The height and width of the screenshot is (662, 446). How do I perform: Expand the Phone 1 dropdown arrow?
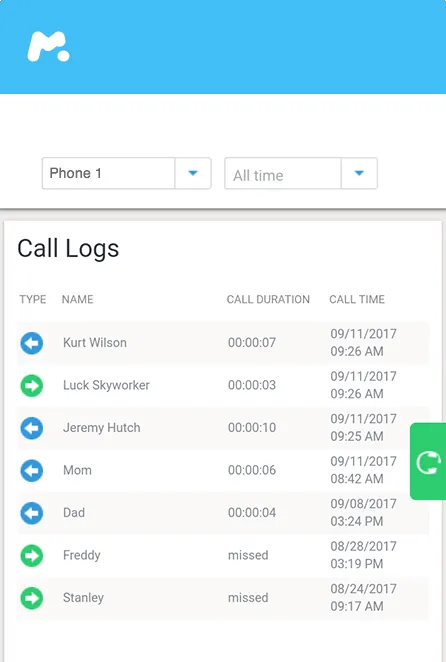tap(193, 173)
